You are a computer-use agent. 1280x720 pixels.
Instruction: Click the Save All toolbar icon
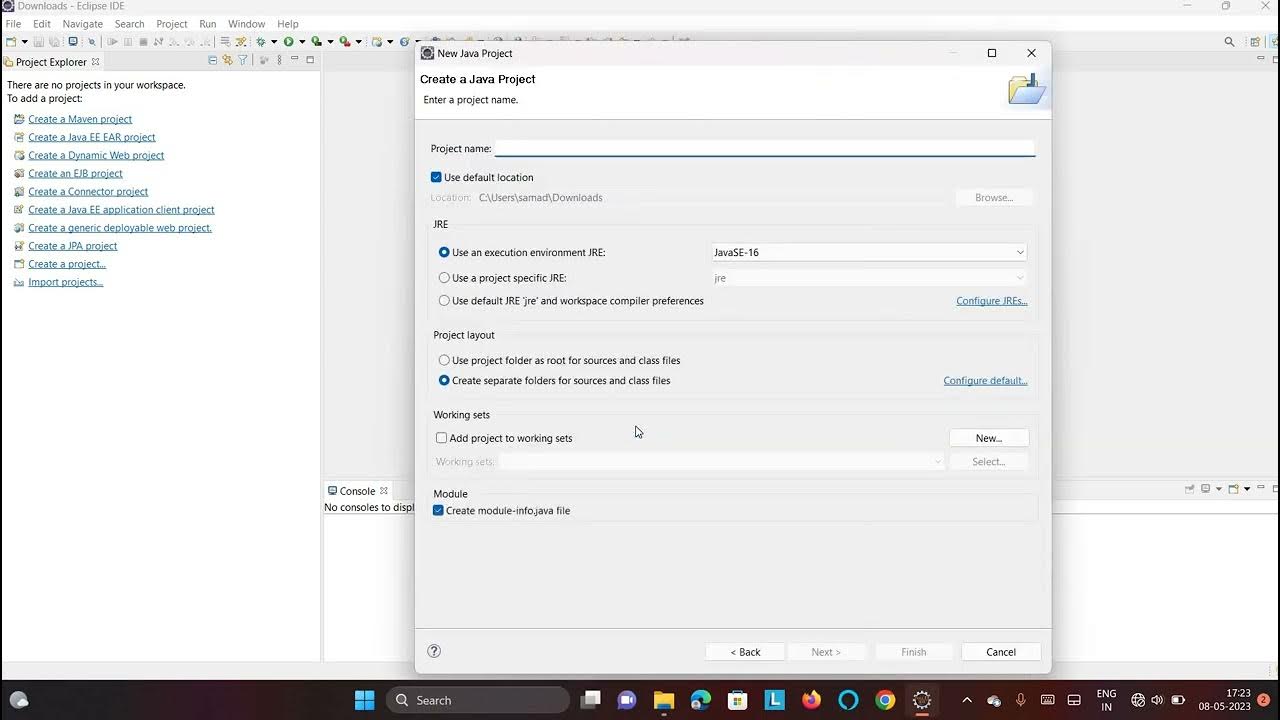54,42
